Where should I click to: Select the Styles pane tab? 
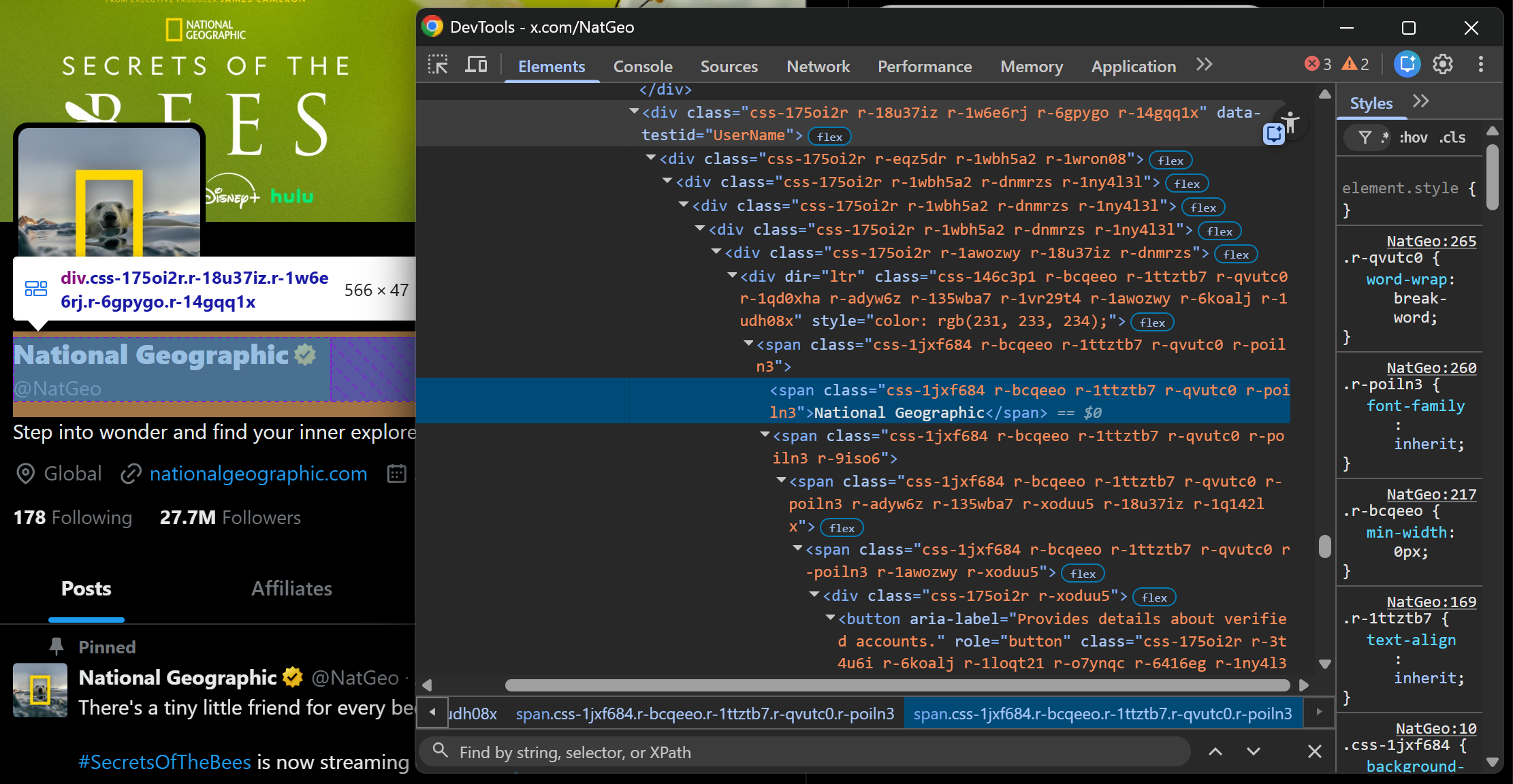coord(1371,103)
